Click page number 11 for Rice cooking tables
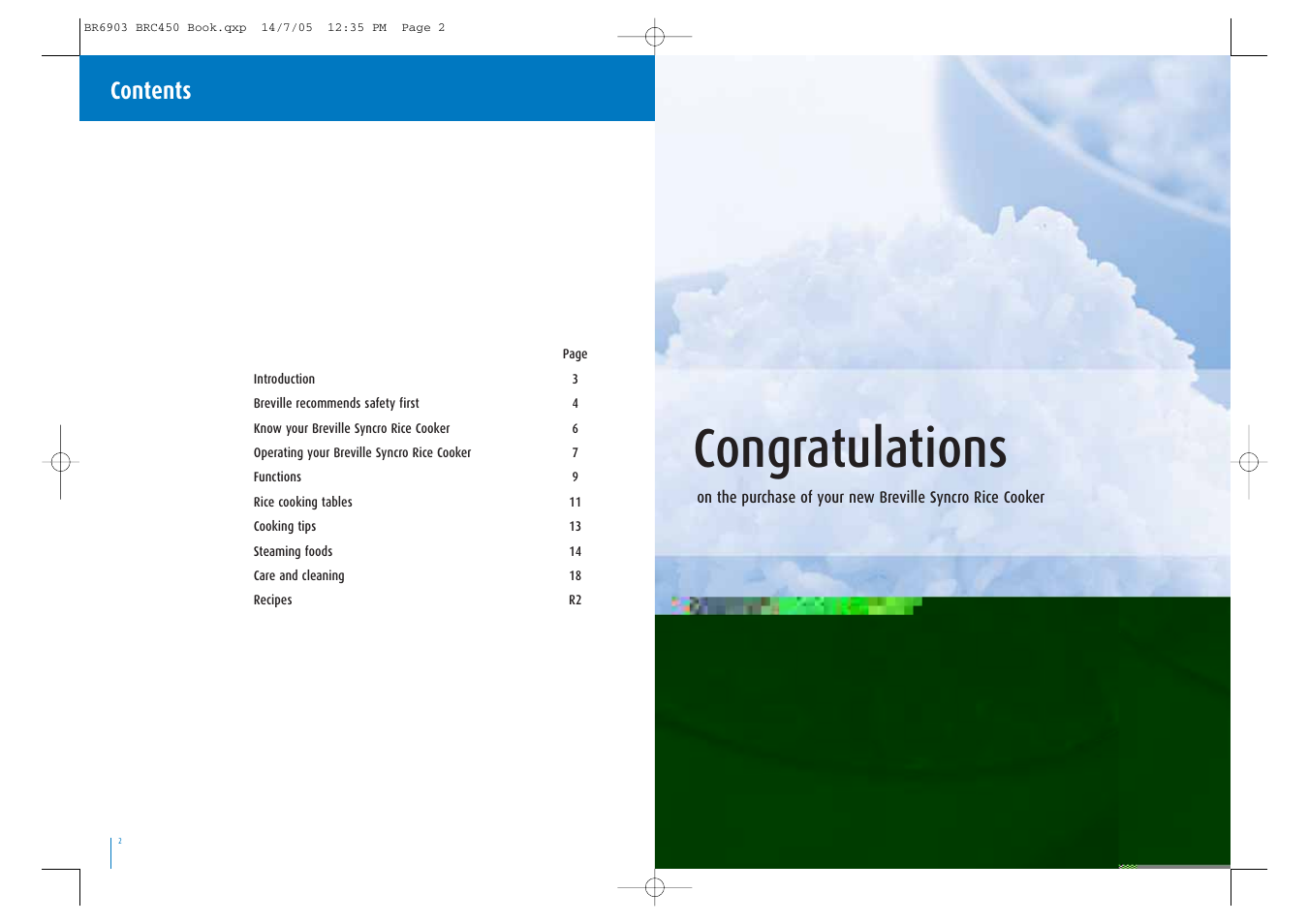This screenshot has height=924, width=1309. tap(575, 502)
